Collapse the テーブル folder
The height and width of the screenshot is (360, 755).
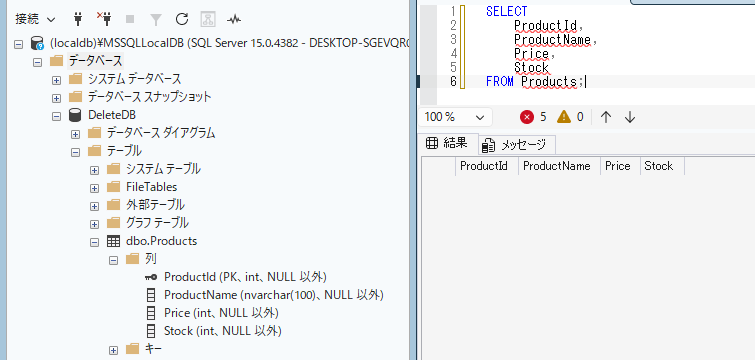coord(75,152)
